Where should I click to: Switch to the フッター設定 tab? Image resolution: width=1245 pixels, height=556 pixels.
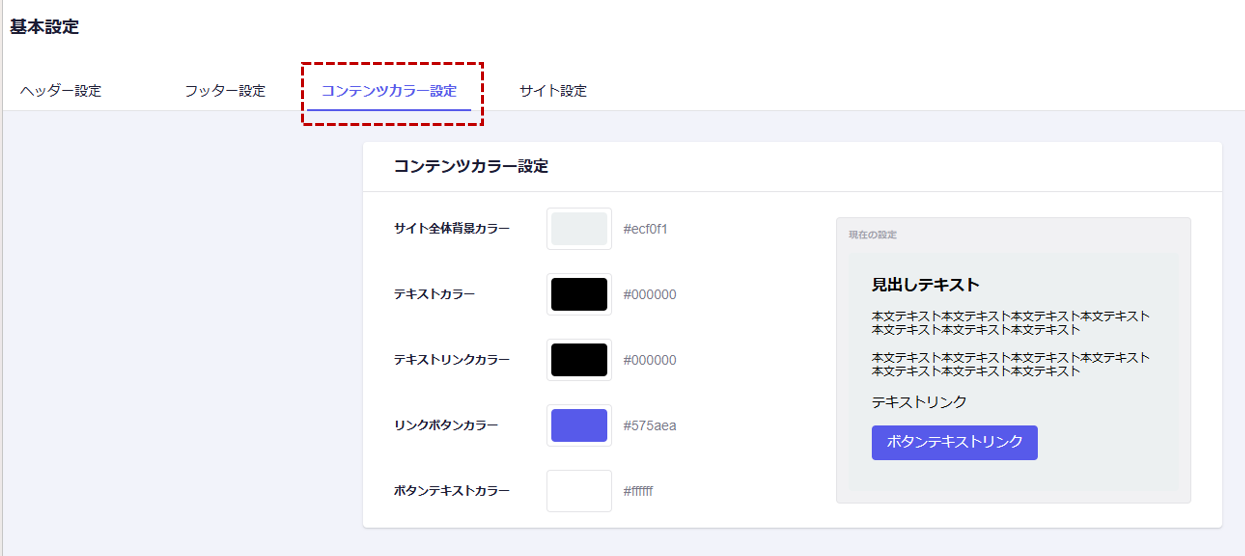(x=225, y=91)
